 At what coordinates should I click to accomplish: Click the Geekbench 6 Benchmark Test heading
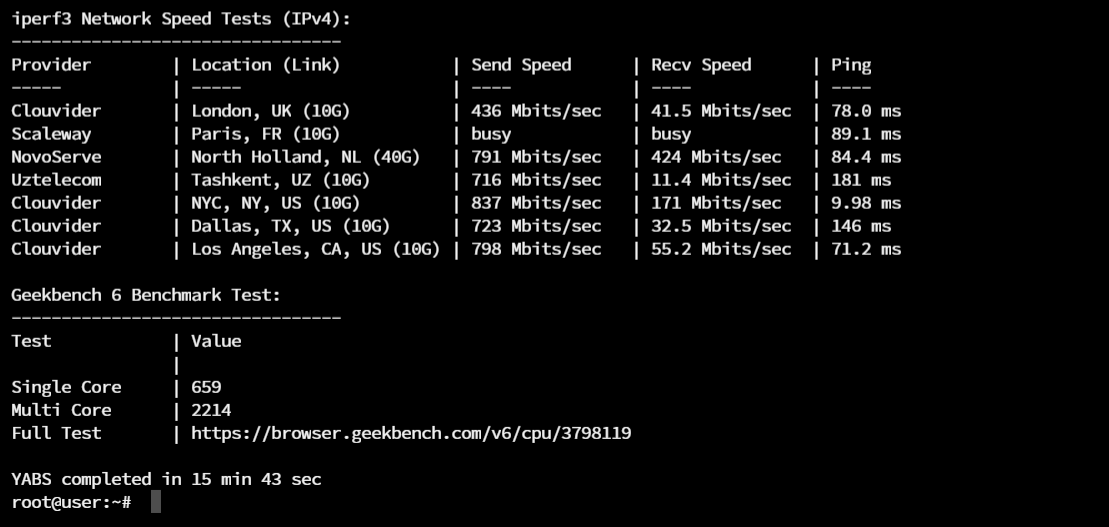pyautogui.click(x=146, y=295)
